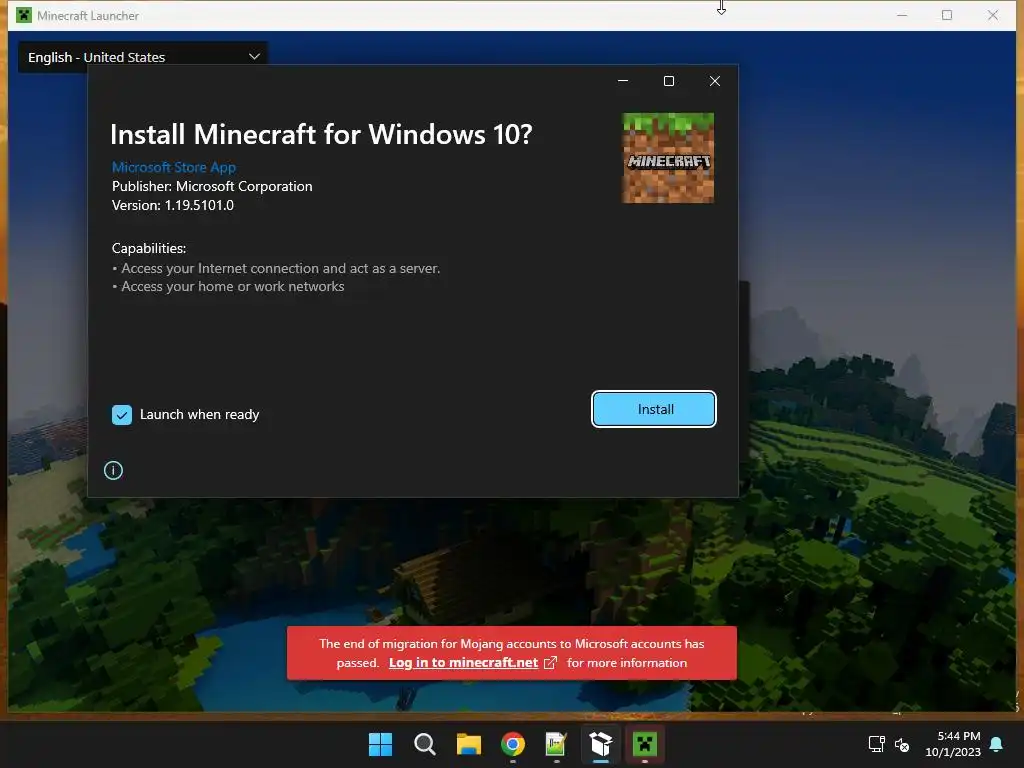Click the external link icon in red banner

coord(551,663)
